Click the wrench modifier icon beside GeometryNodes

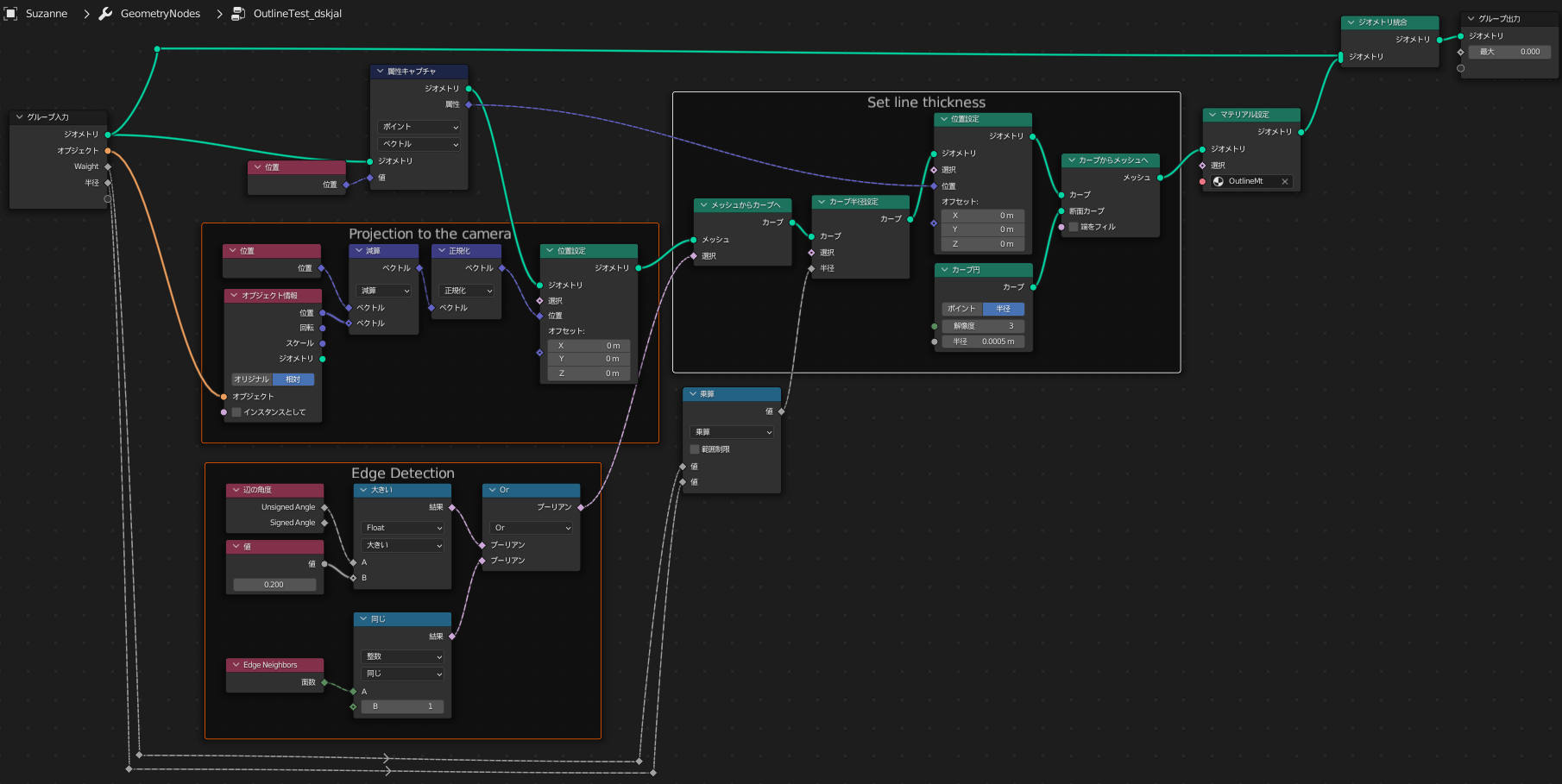pos(106,14)
